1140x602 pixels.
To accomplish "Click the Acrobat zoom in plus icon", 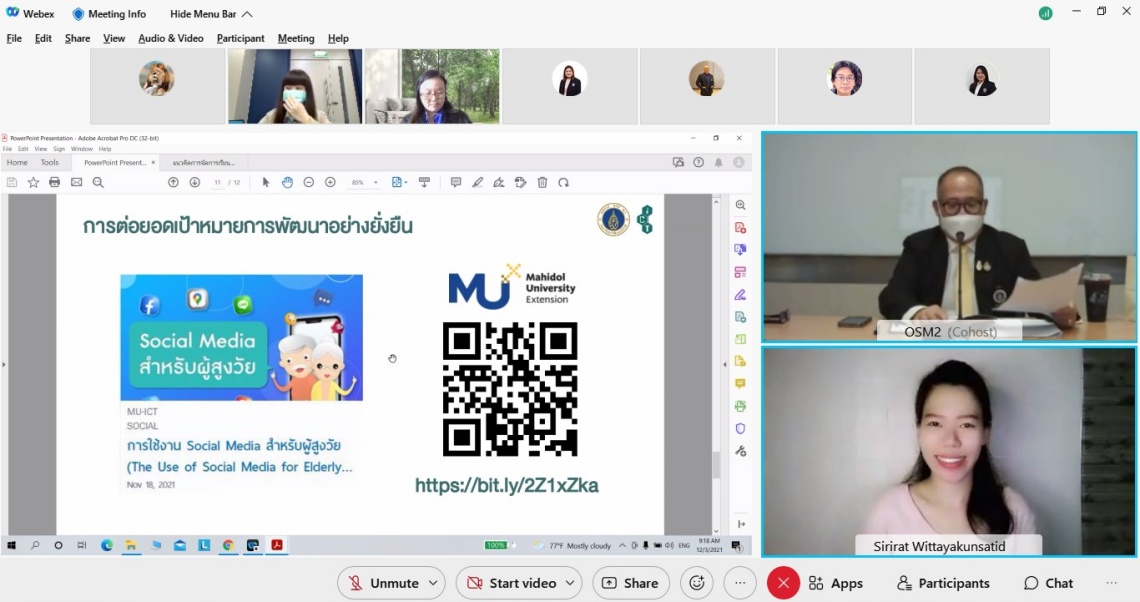I will (330, 182).
